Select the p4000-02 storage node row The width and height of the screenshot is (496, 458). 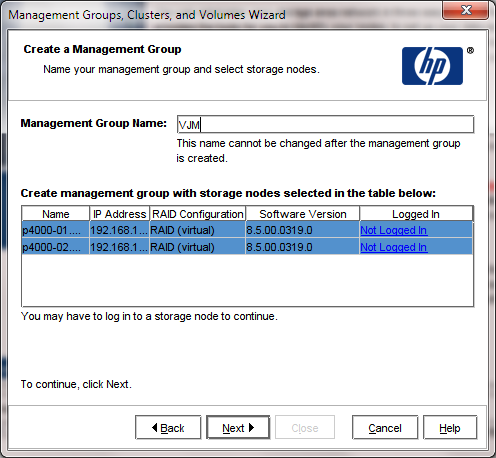pos(247,247)
